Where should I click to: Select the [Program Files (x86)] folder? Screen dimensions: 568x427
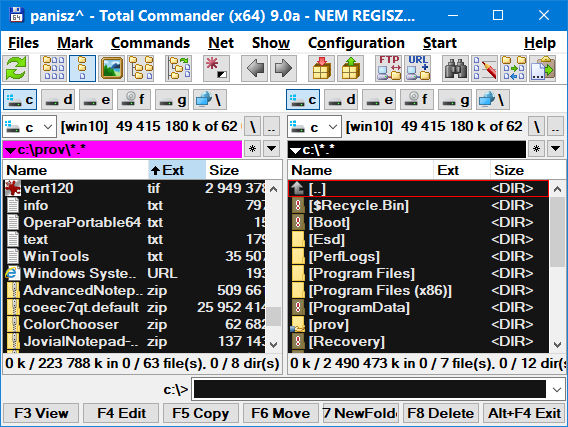point(419,291)
